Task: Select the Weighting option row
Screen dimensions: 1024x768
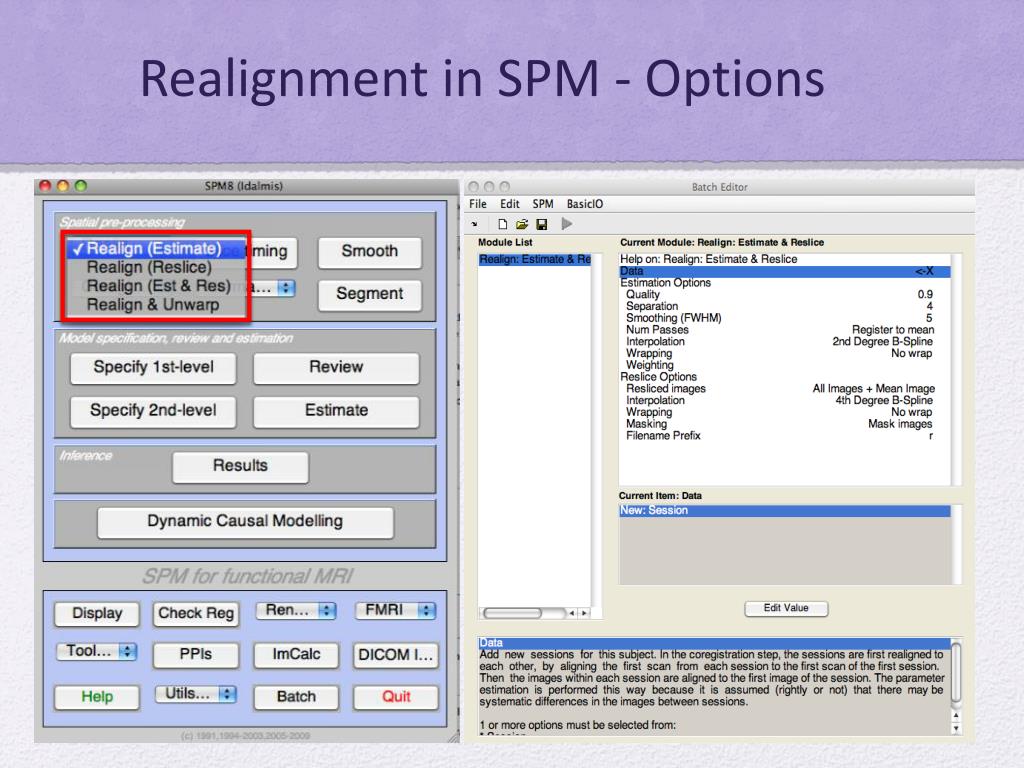Action: tap(784, 365)
